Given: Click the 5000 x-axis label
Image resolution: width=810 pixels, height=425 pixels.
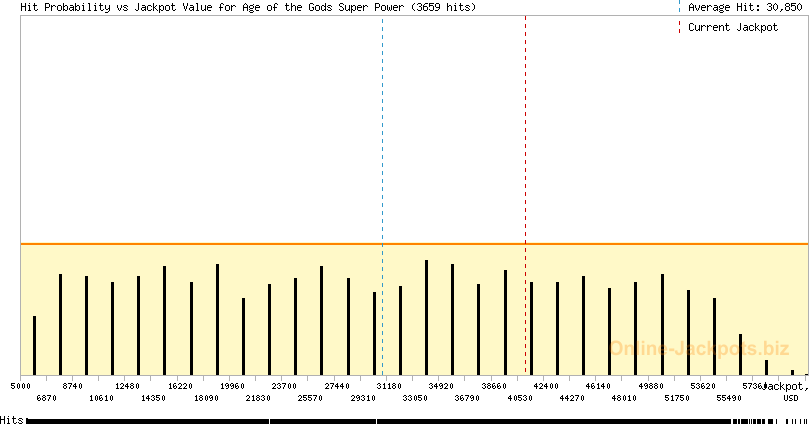Looking at the screenshot, I should pyautogui.click(x=21, y=385).
